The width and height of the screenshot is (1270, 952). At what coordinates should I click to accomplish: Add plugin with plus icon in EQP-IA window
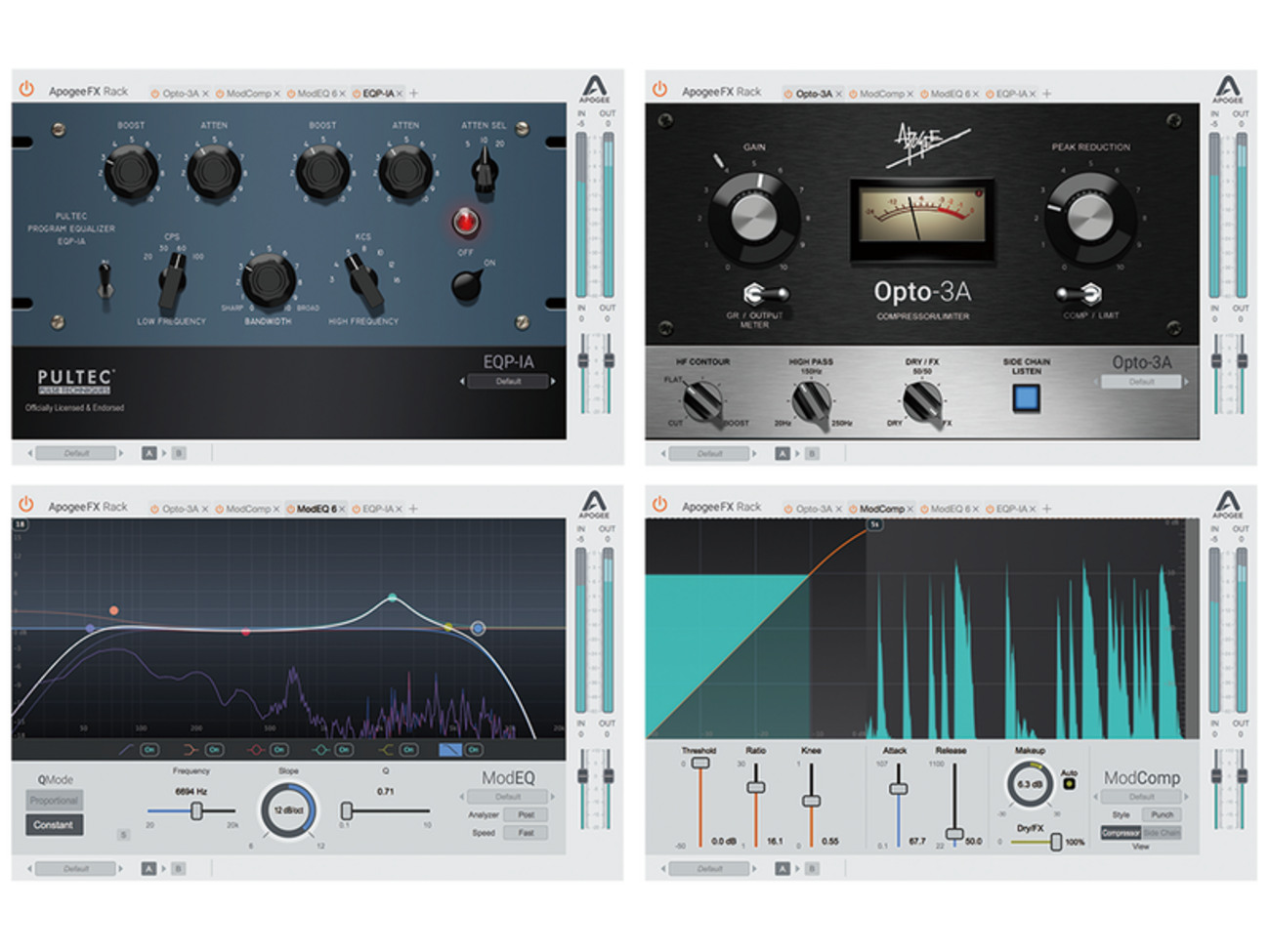tap(413, 94)
